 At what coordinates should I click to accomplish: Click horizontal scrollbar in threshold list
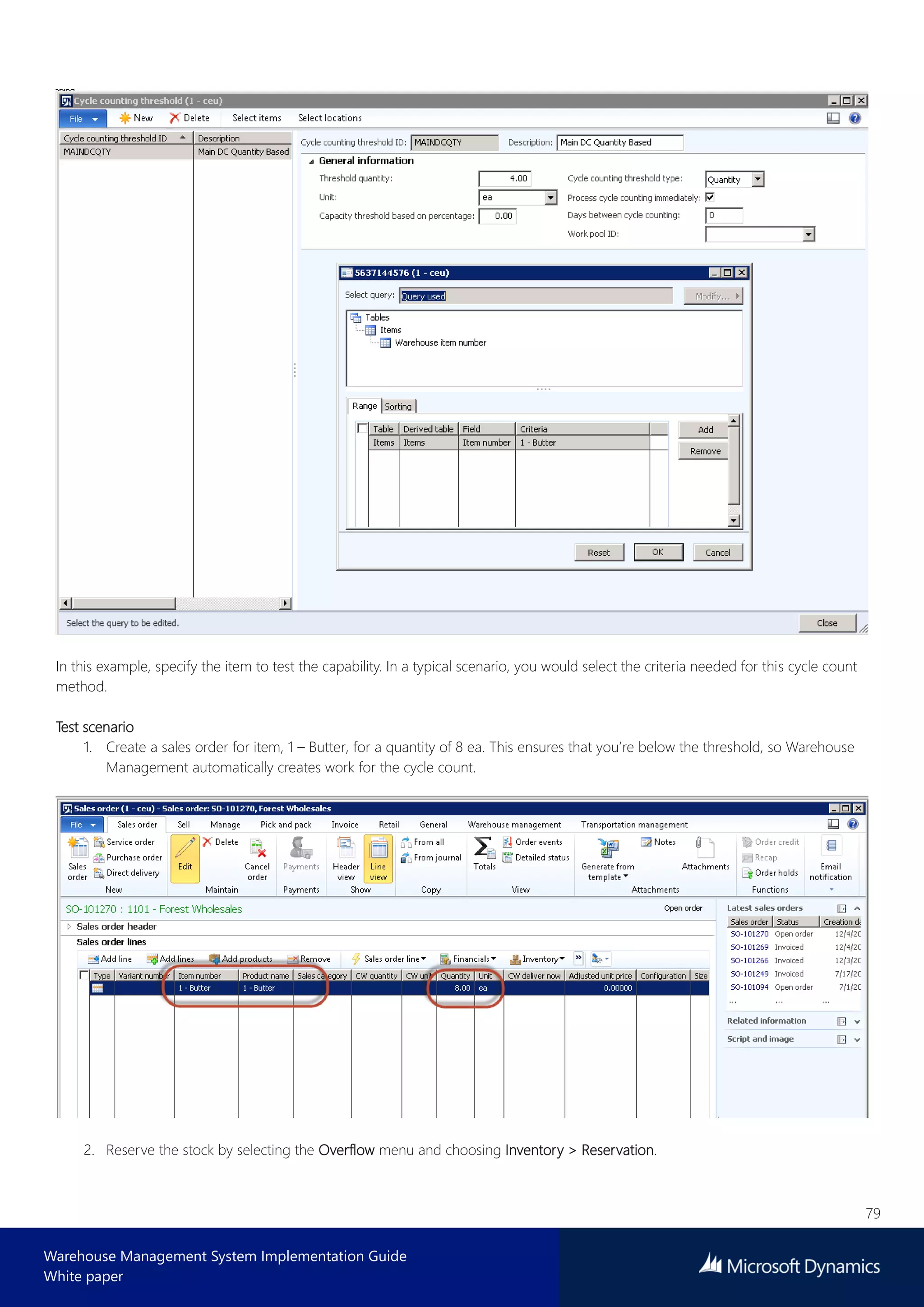point(175,603)
